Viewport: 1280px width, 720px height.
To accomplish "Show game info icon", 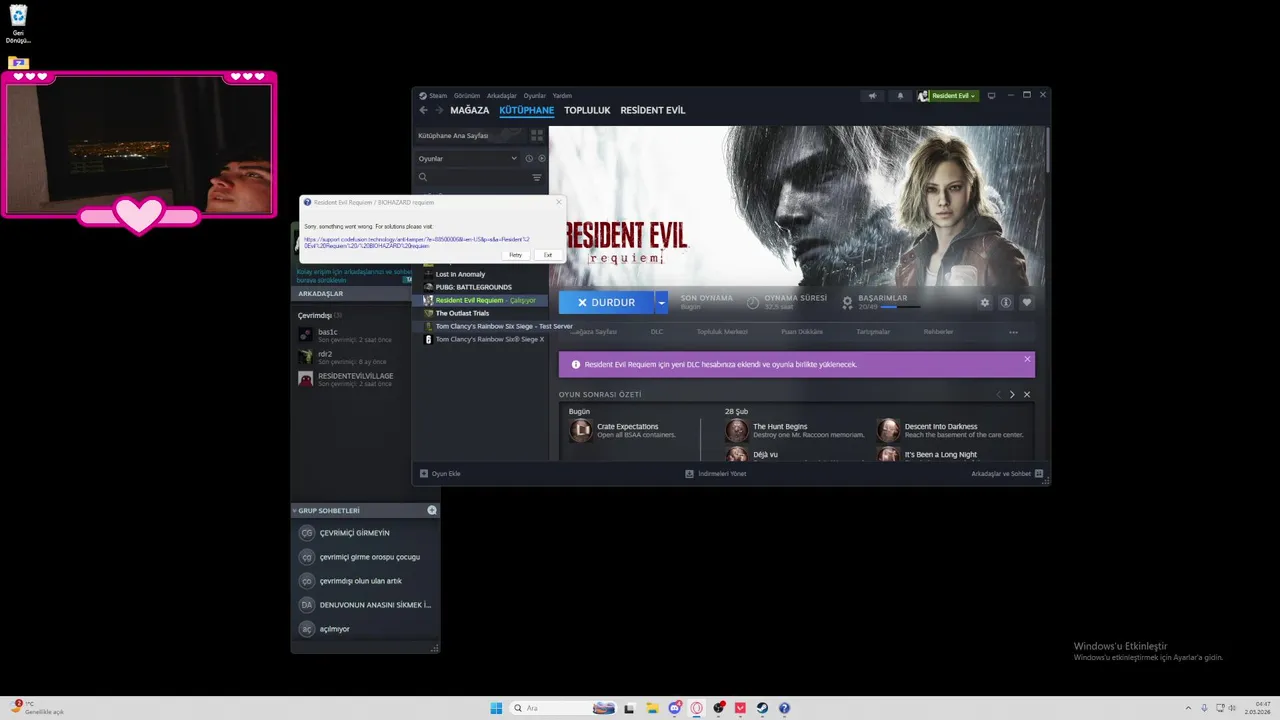I will click(x=1006, y=303).
